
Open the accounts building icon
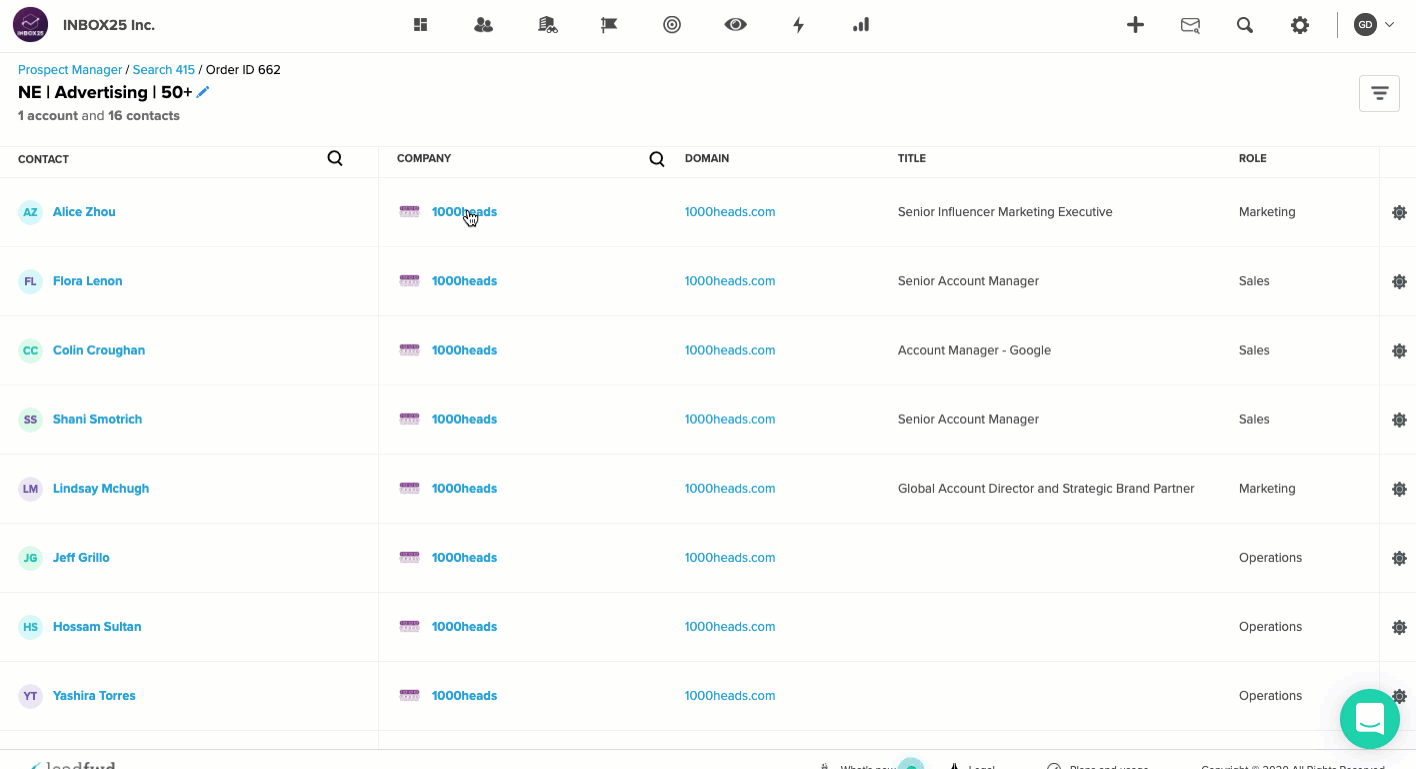coord(547,25)
